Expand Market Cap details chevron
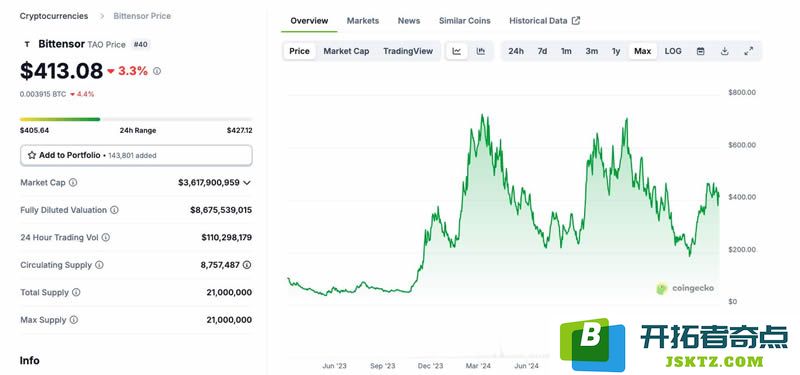This screenshot has width=800, height=375. click(x=247, y=183)
